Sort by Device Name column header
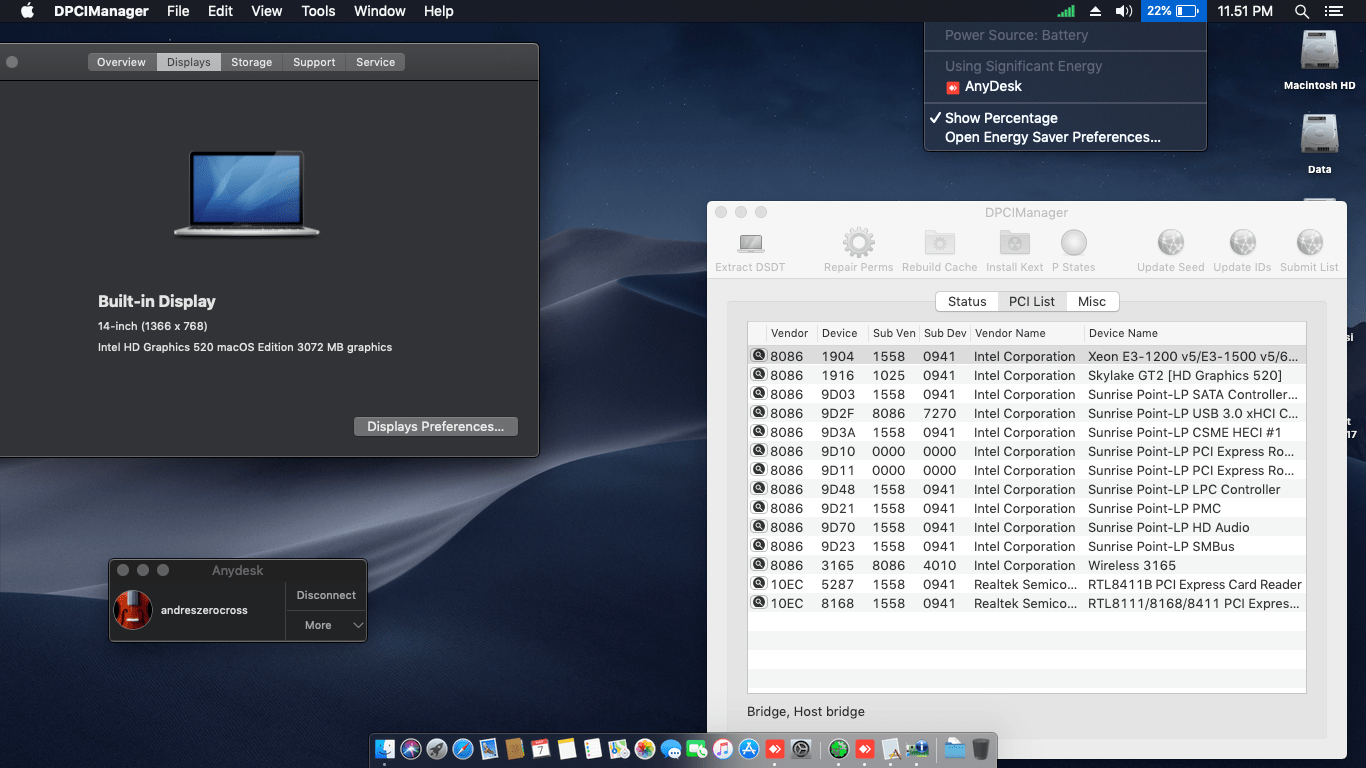1366x768 pixels. click(x=1194, y=333)
